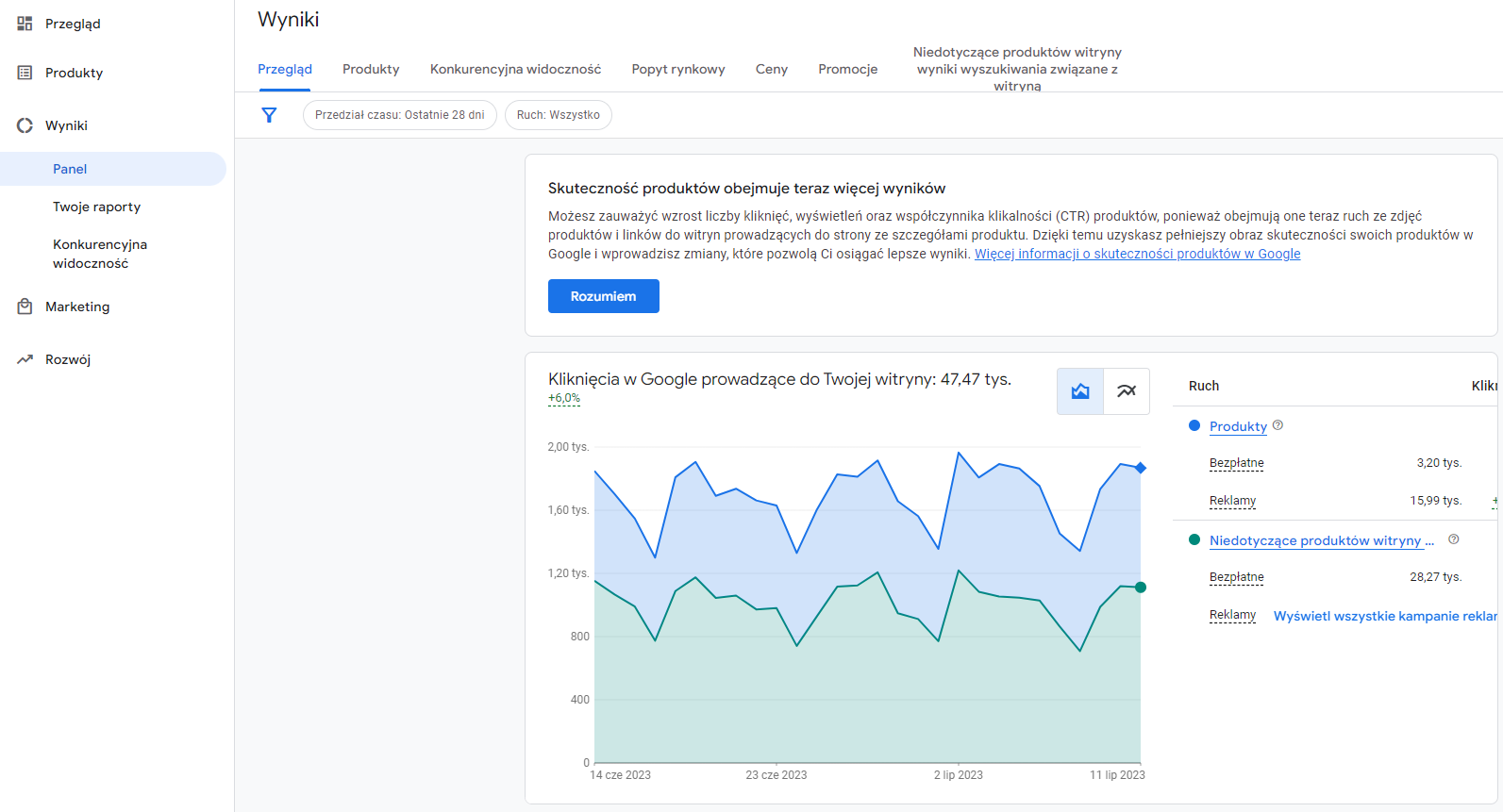Click the Wyniki donut chart icon
1503x812 pixels.
(x=25, y=125)
